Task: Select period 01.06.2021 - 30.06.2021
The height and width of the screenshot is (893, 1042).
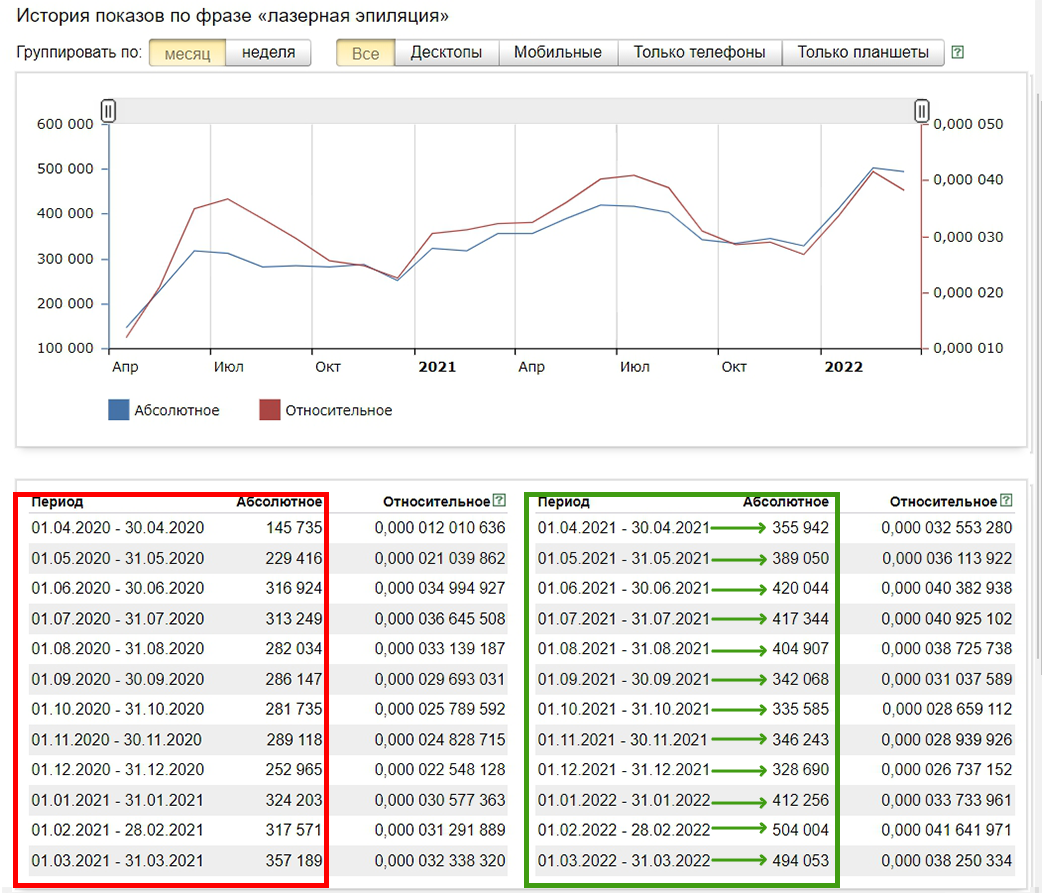Action: click(x=624, y=588)
